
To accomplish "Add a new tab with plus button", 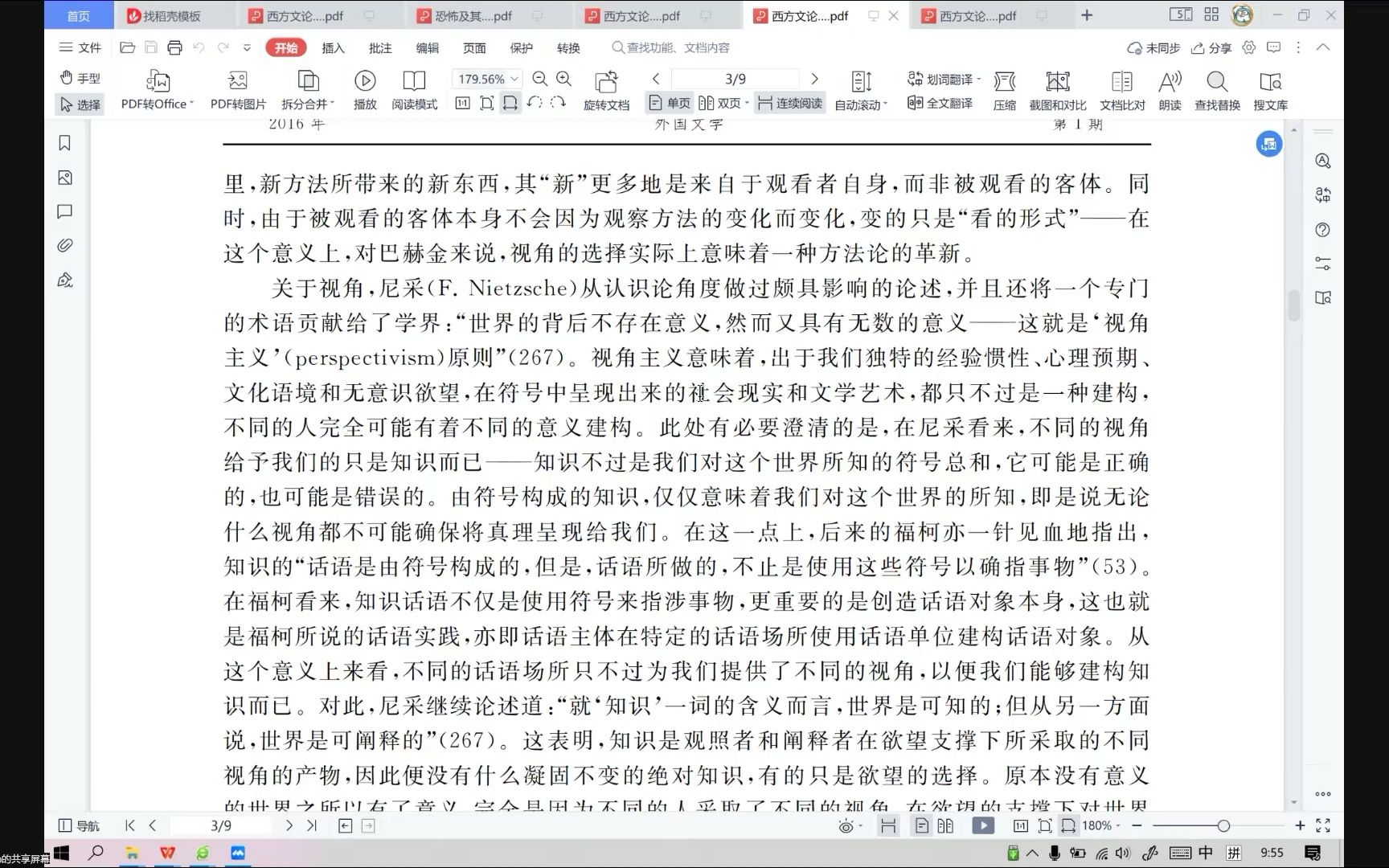I will pyautogui.click(x=1087, y=15).
